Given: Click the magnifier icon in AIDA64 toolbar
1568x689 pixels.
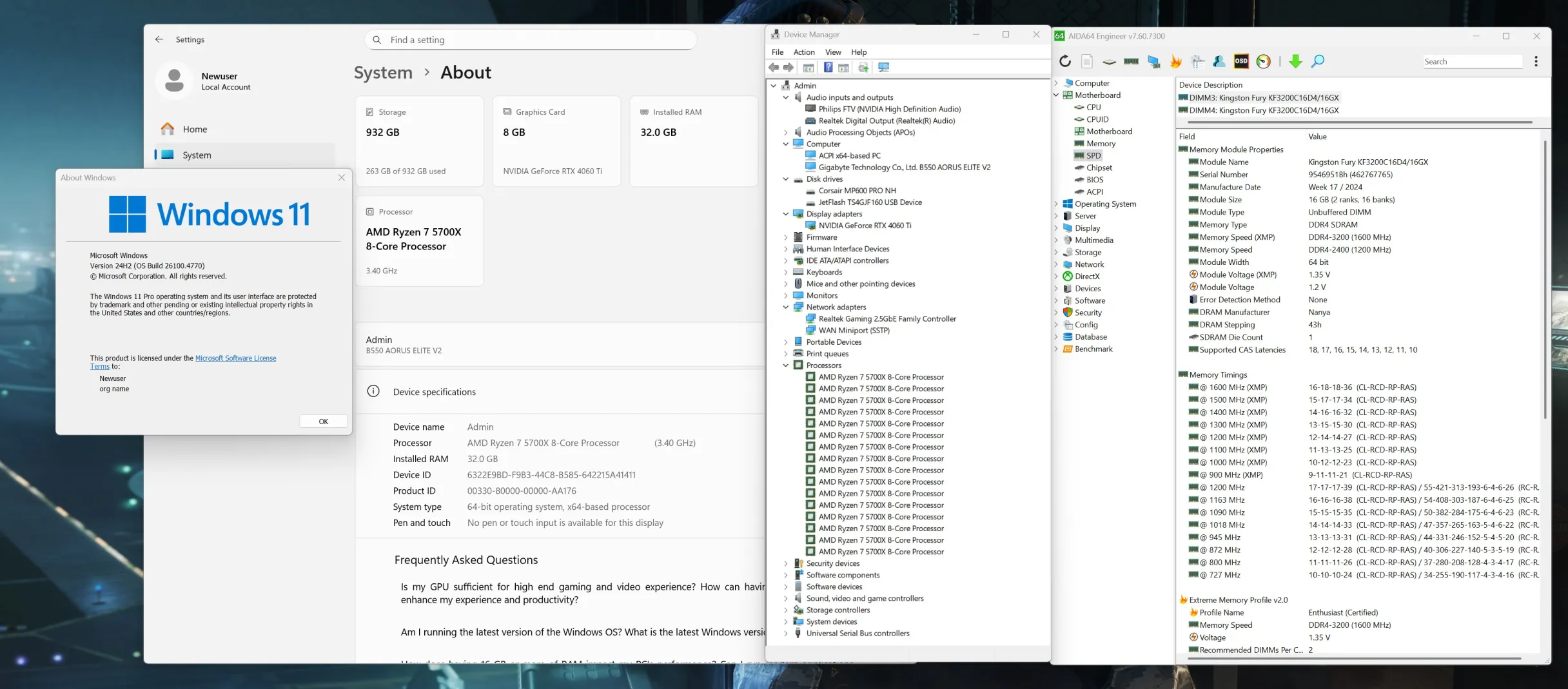Looking at the screenshot, I should click(x=1318, y=61).
